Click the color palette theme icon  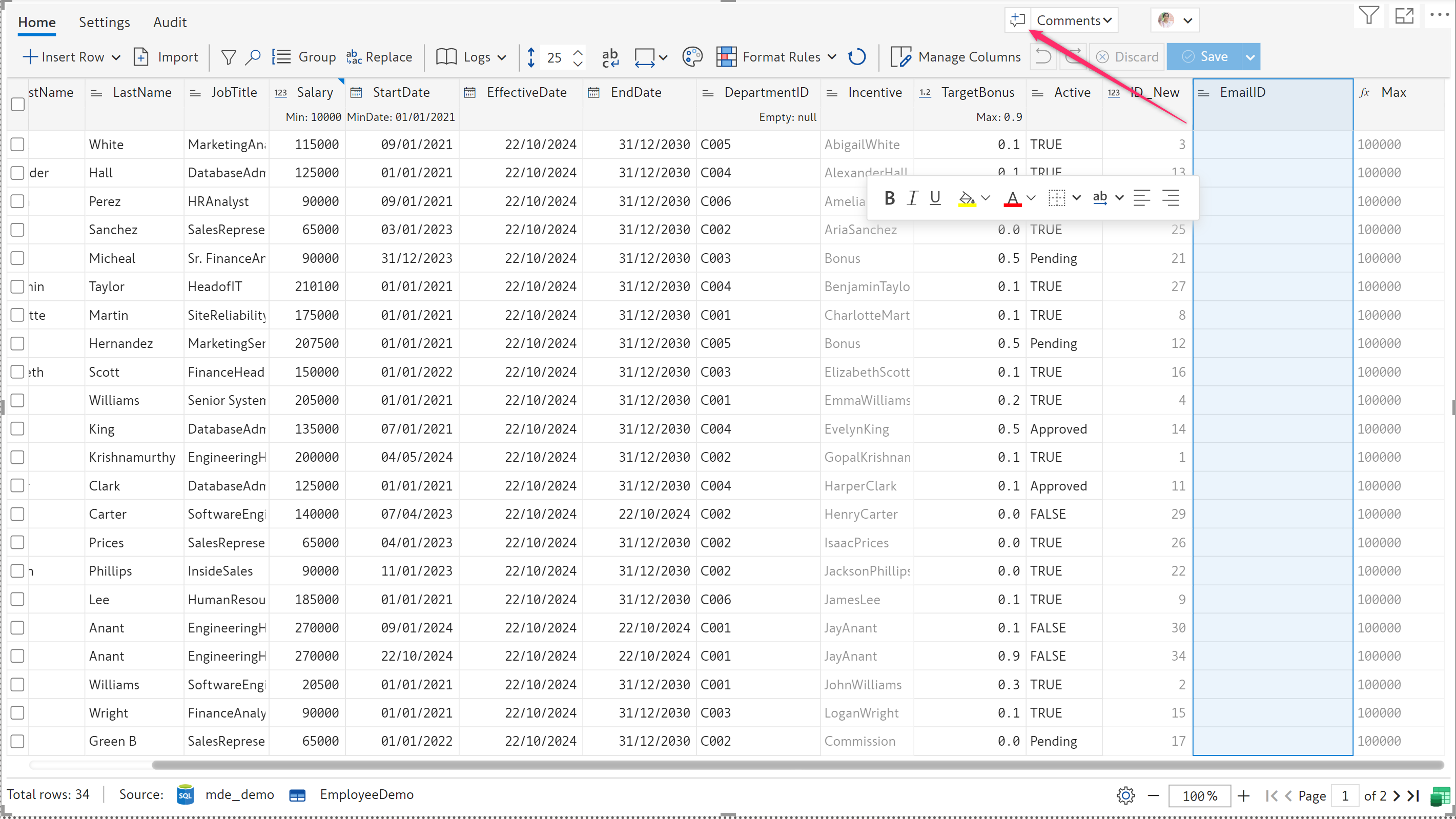pos(692,57)
